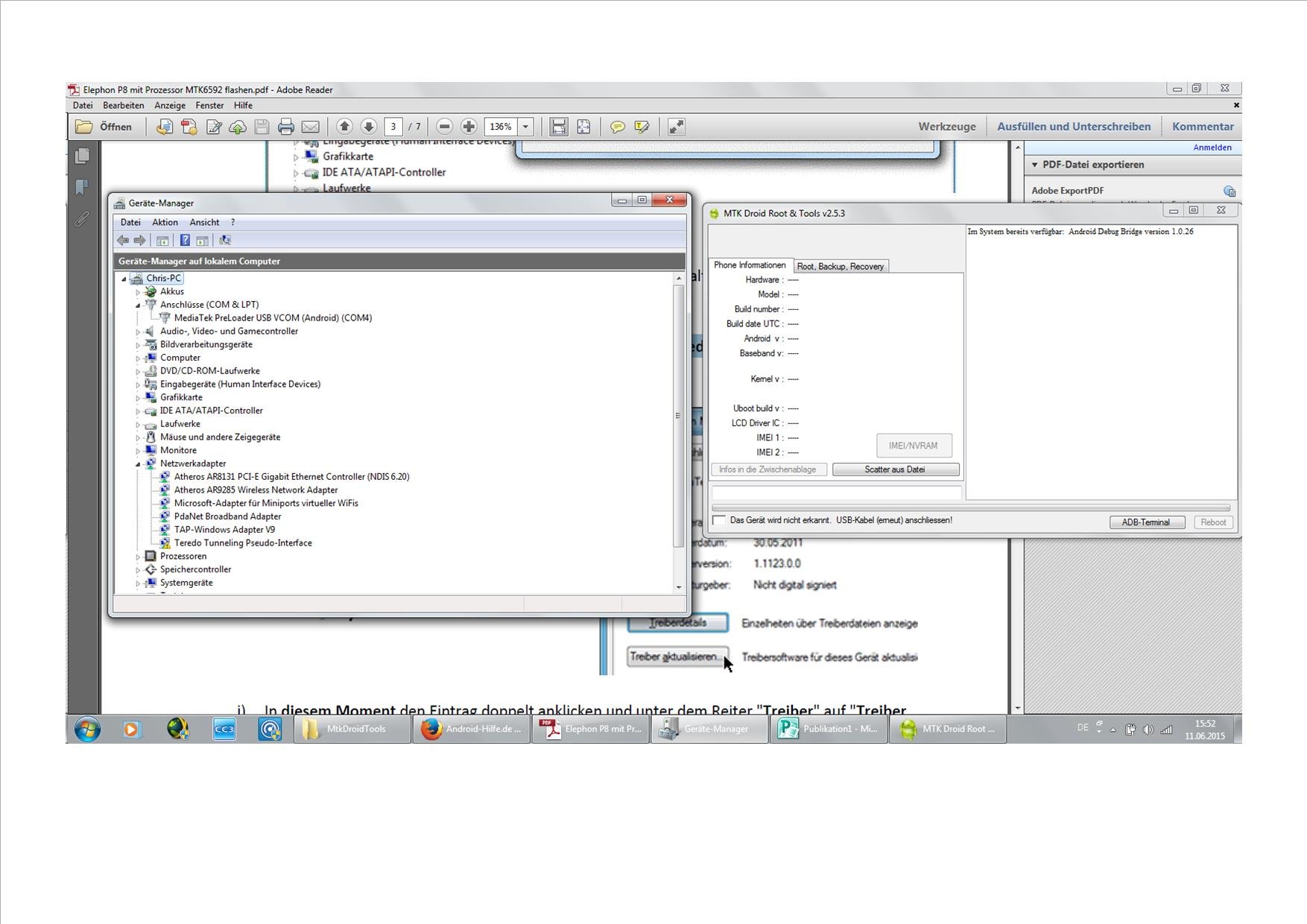Image resolution: width=1307 pixels, height=924 pixels.
Task: Go to previous page with up arrow icon
Action: [x=344, y=127]
